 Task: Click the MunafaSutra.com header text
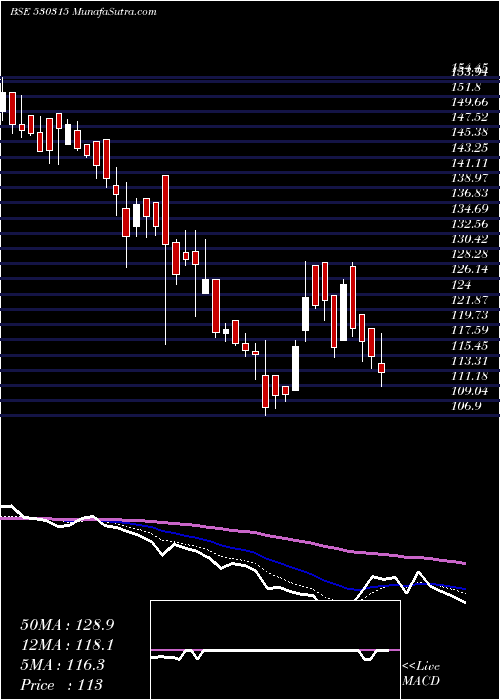point(112,12)
